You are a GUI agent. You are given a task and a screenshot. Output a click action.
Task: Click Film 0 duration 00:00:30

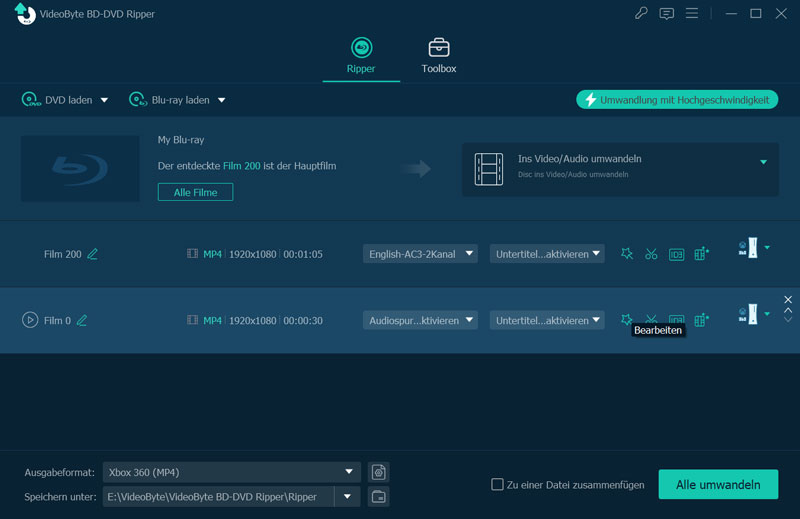303,320
